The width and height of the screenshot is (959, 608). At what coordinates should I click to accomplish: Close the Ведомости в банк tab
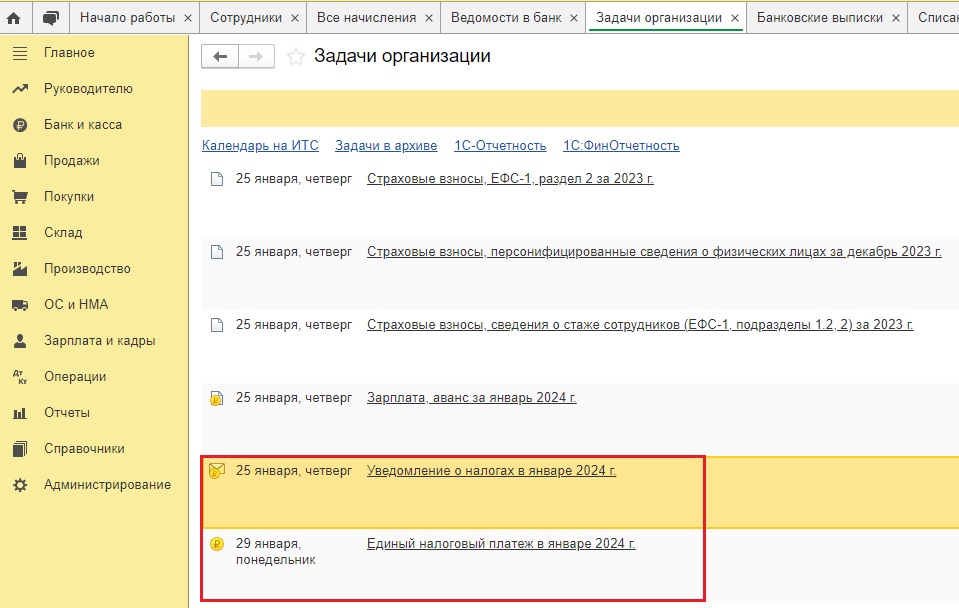574,18
